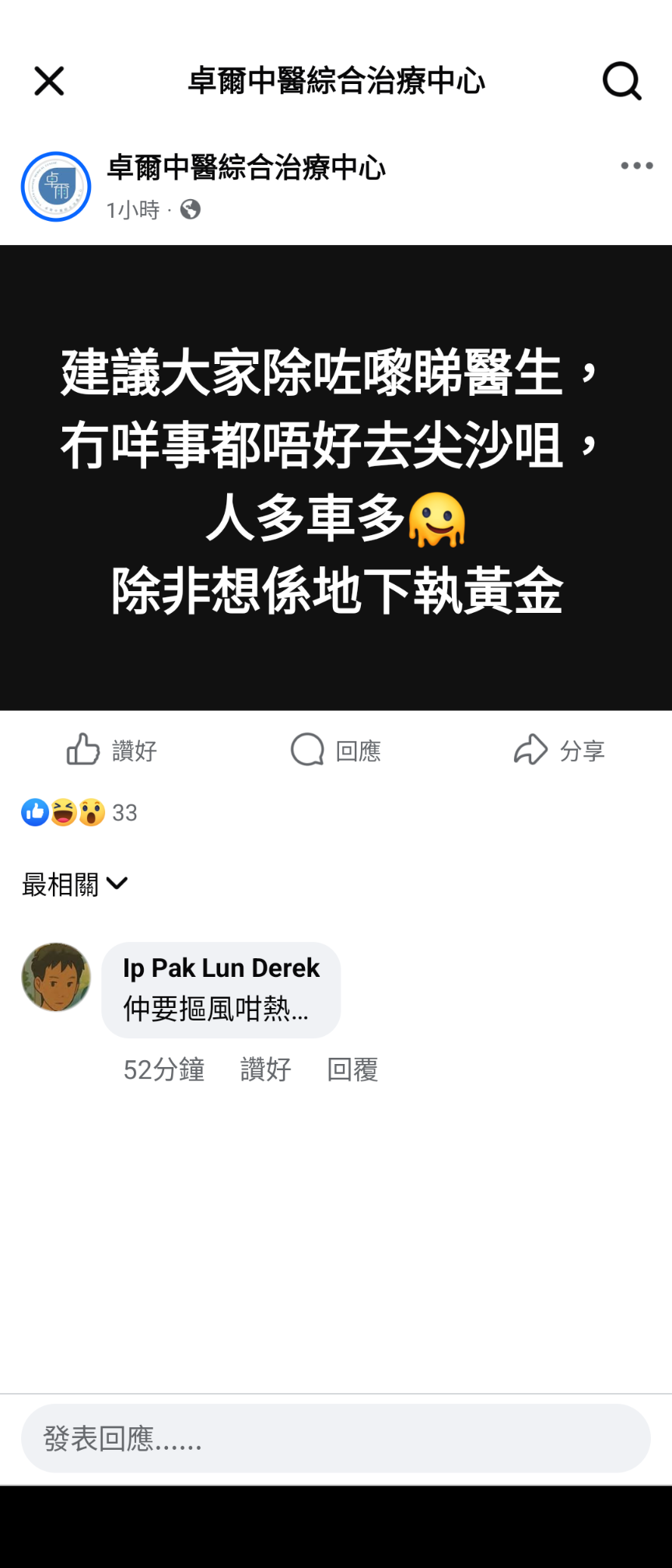
Task: Tap the speech bubble 回應 comment button
Action: (336, 751)
